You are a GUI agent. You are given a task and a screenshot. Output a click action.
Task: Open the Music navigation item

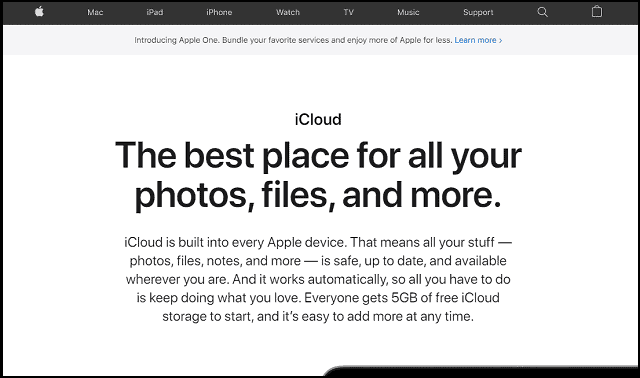[408, 12]
